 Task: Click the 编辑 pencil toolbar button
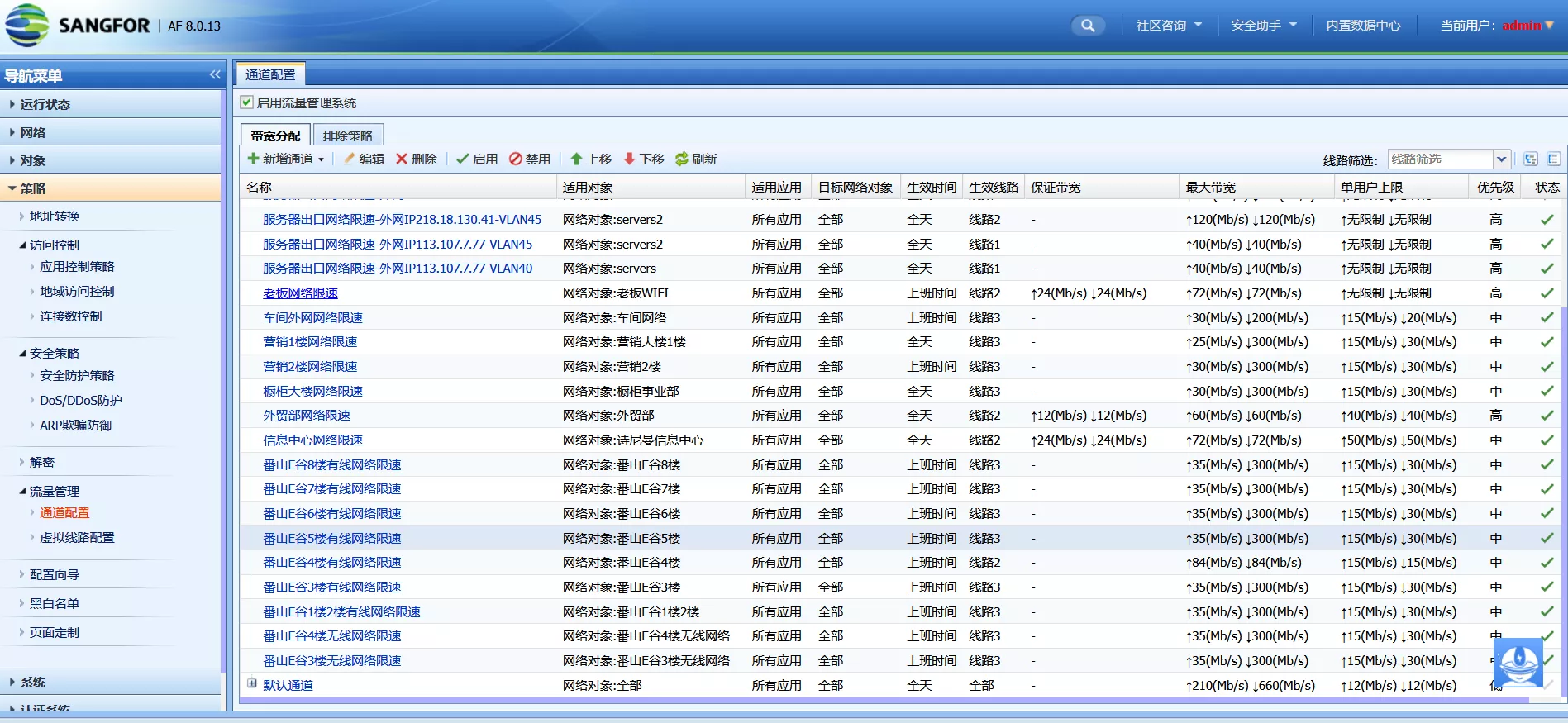(x=364, y=159)
